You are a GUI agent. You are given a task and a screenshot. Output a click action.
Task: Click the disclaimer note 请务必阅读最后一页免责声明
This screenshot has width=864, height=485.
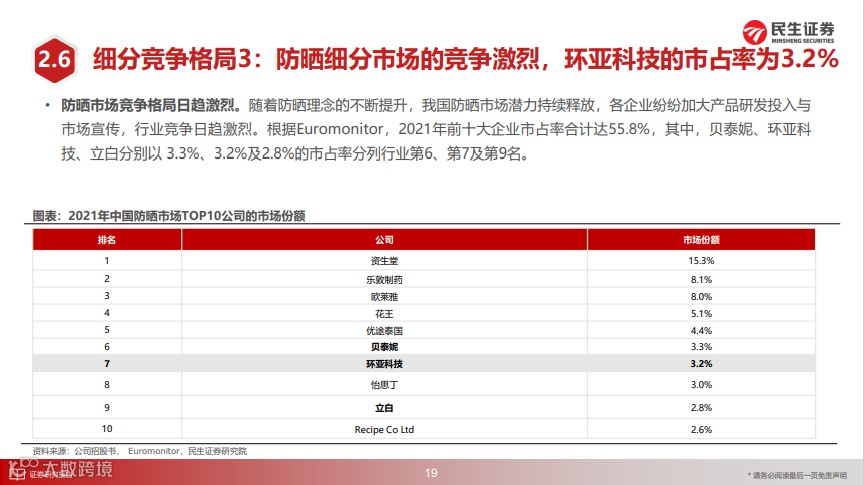(797, 475)
